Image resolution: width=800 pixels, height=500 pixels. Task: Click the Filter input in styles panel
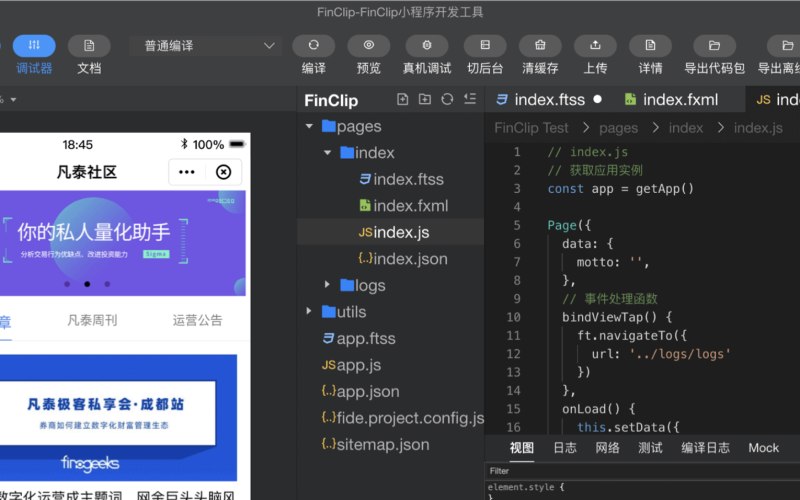(x=642, y=471)
